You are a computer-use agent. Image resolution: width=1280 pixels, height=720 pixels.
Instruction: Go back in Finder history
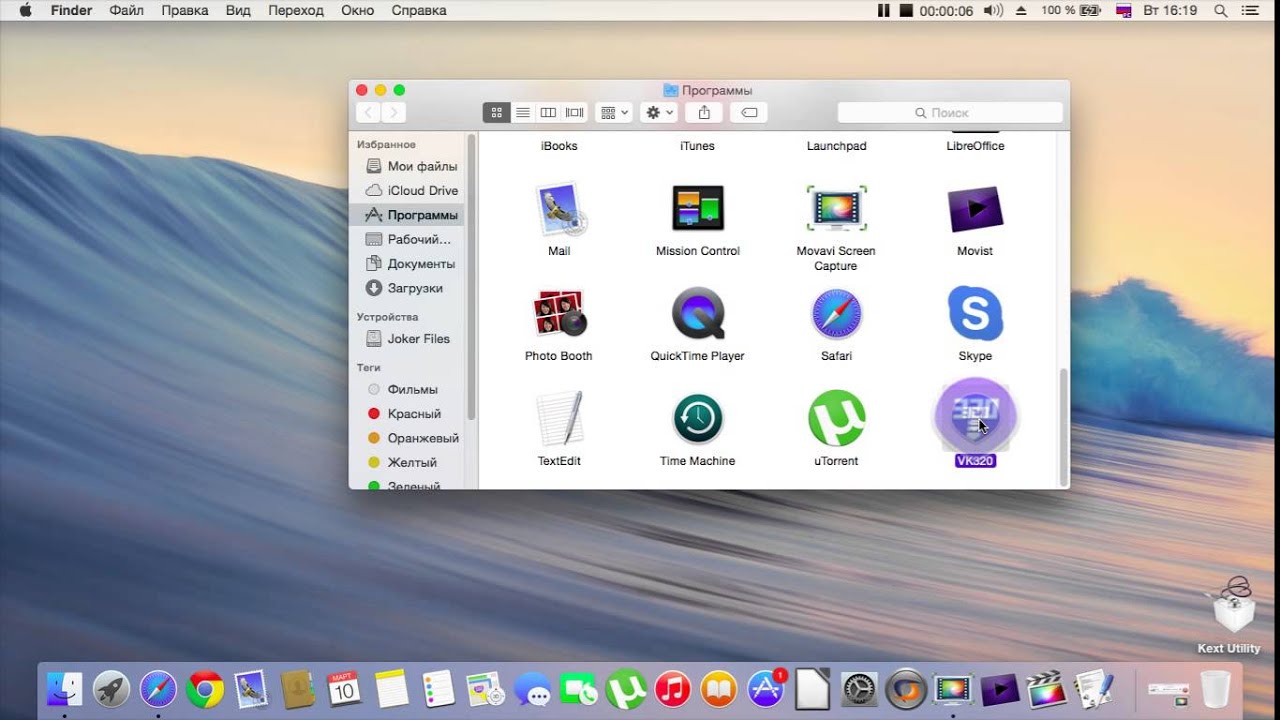368,113
